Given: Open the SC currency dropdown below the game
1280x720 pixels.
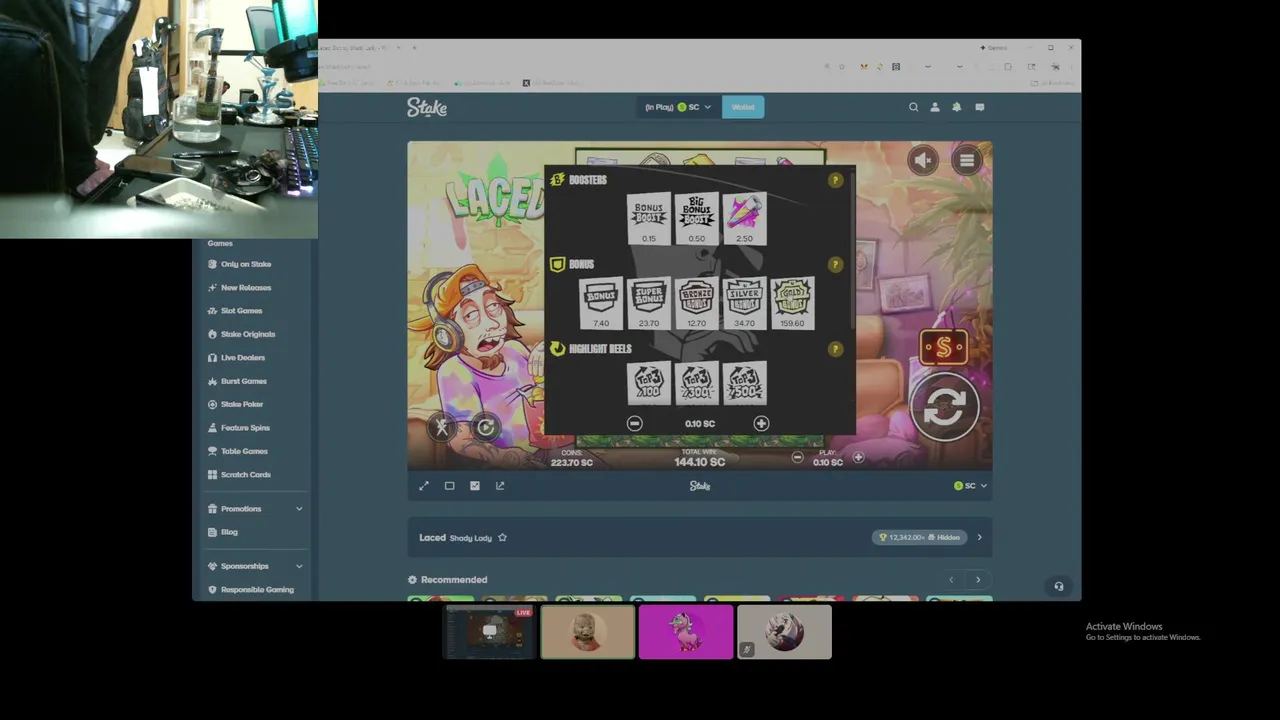Looking at the screenshot, I should click(970, 486).
